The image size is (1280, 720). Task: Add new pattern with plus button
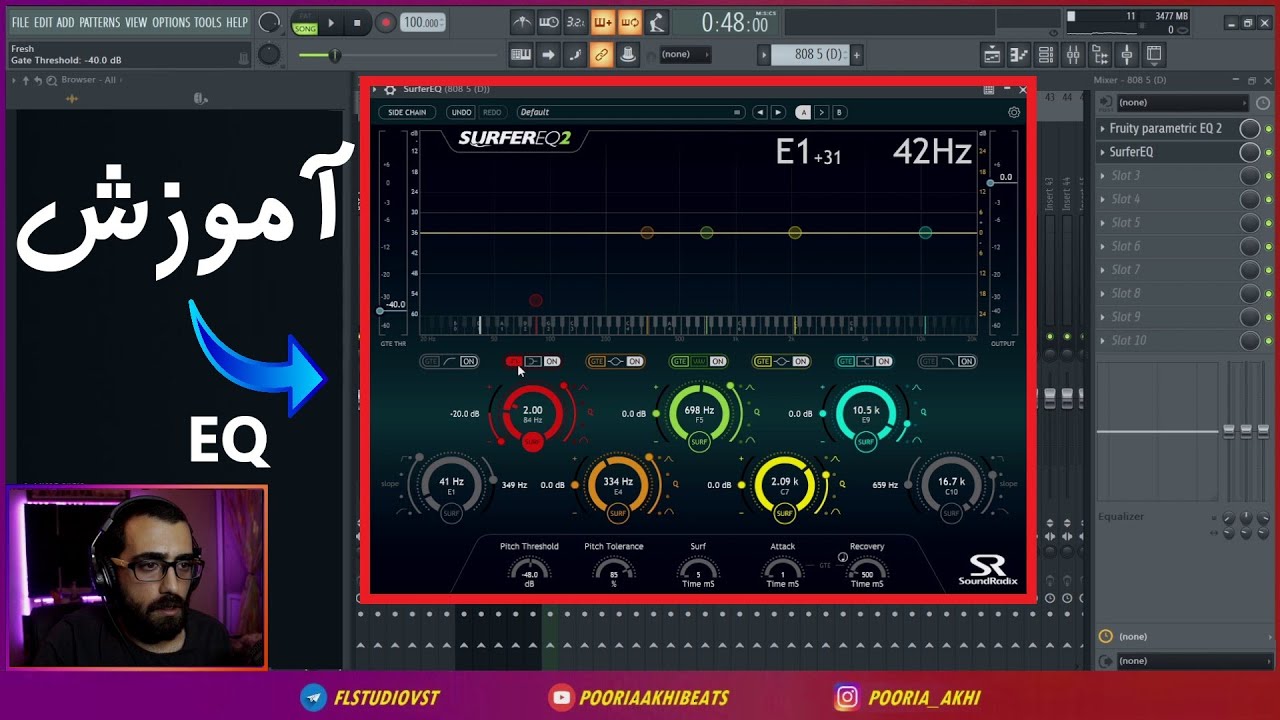pos(856,55)
